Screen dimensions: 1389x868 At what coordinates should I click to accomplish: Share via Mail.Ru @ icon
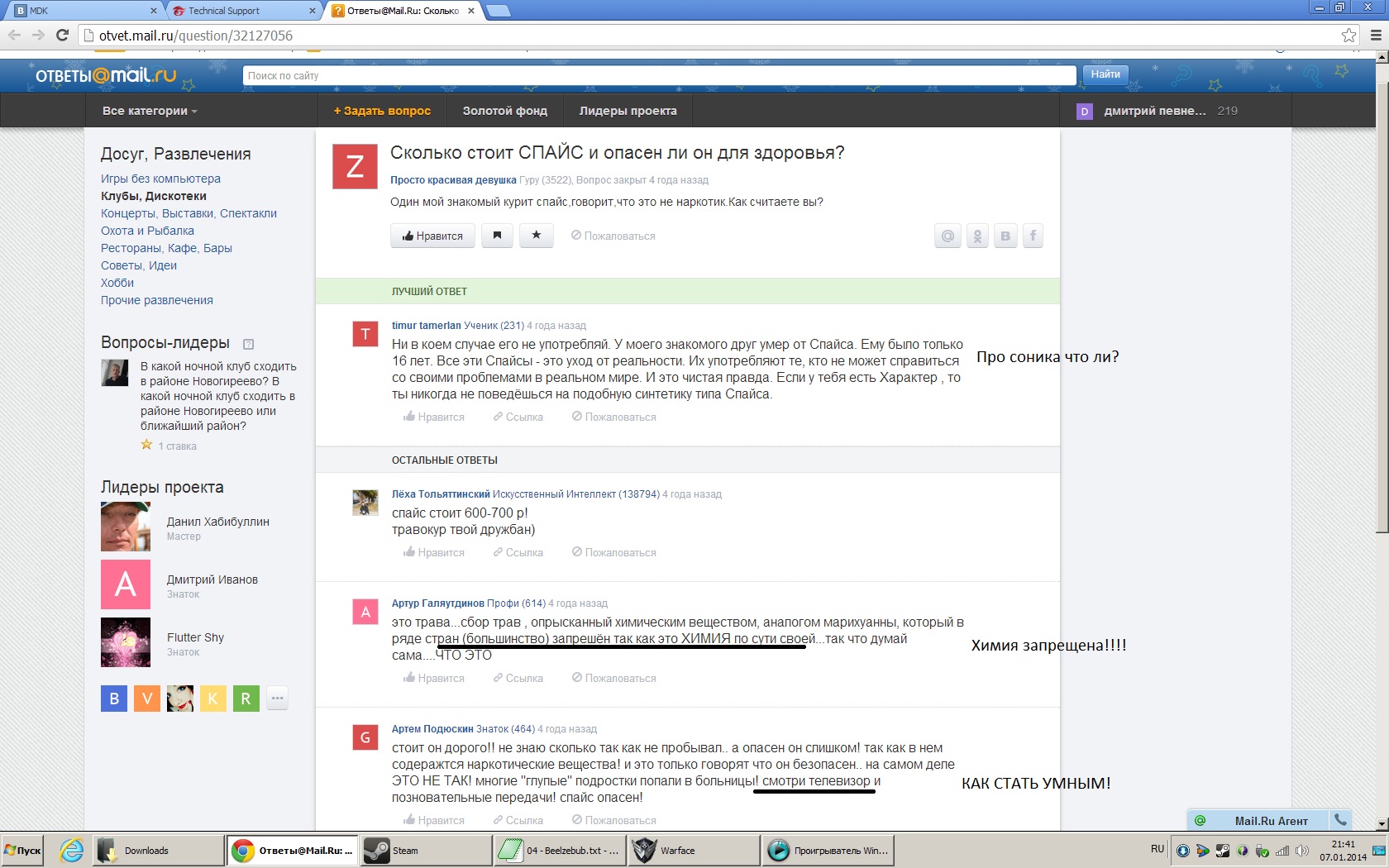coord(947,236)
